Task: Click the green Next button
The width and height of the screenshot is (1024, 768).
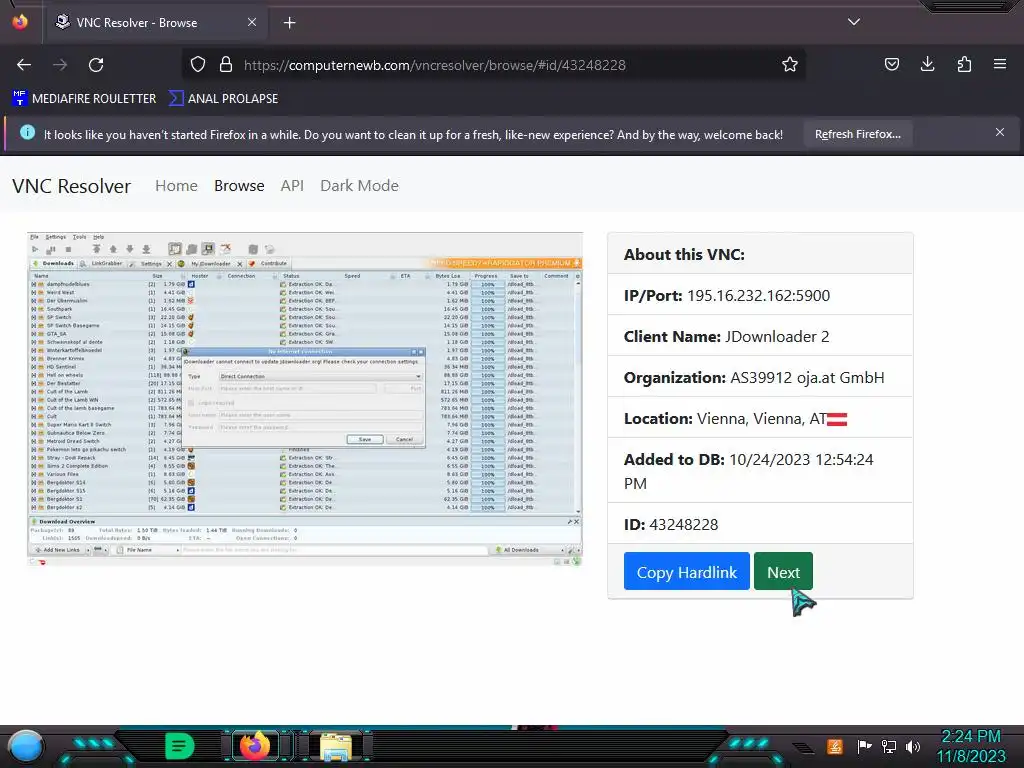Action: [783, 571]
